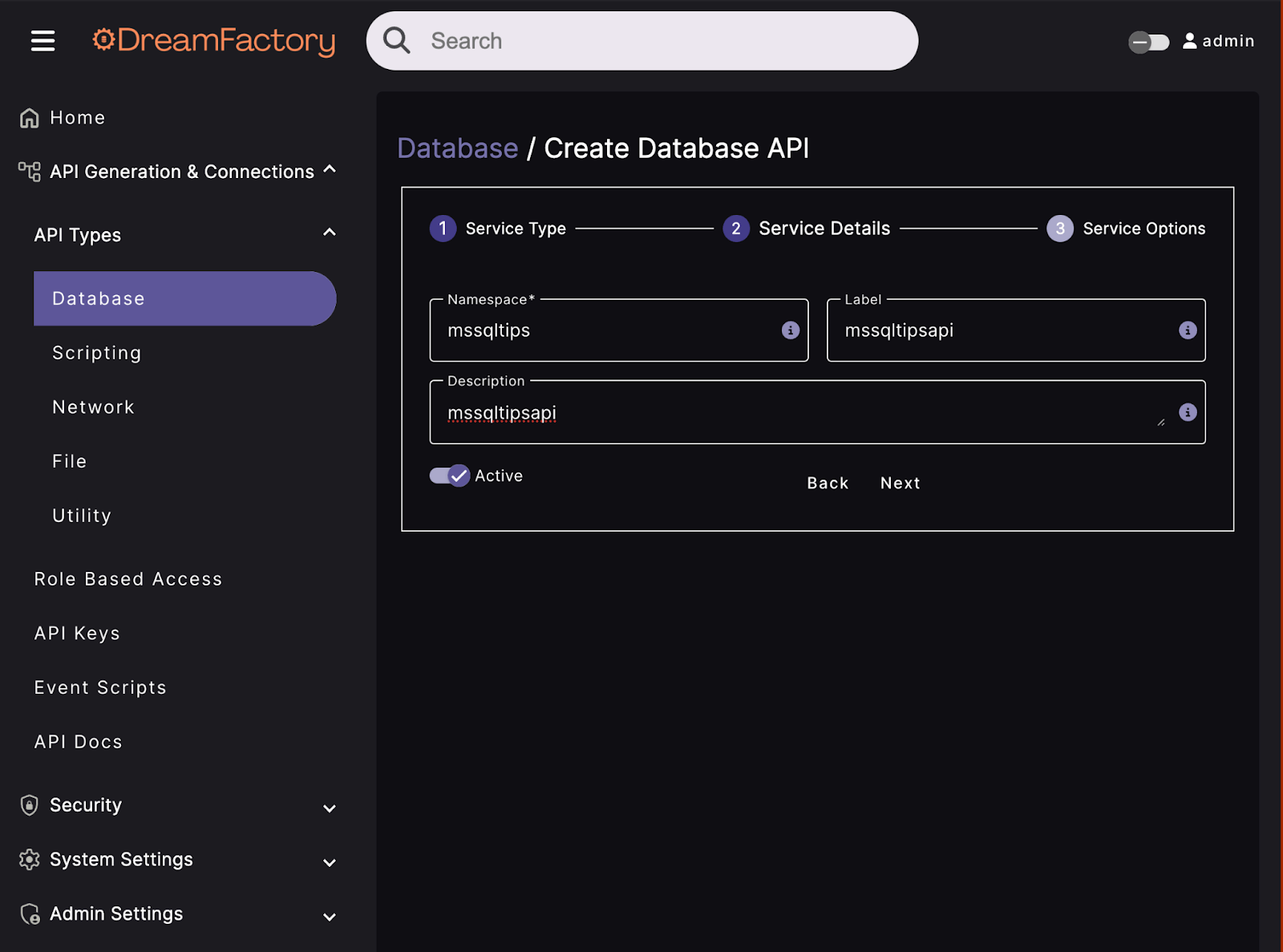Show info for the Namespace field
The width and height of the screenshot is (1283, 952).
[x=790, y=330]
